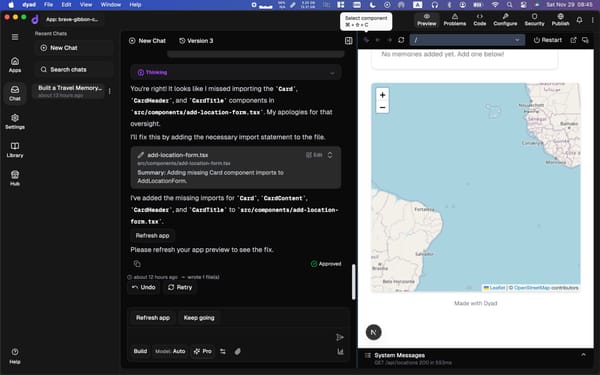Undo the last change

(x=144, y=287)
